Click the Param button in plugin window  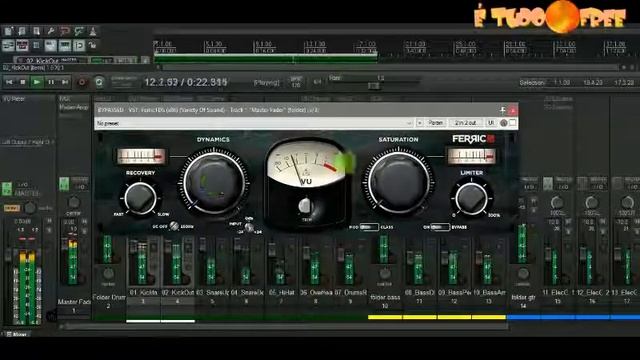pyautogui.click(x=436, y=123)
